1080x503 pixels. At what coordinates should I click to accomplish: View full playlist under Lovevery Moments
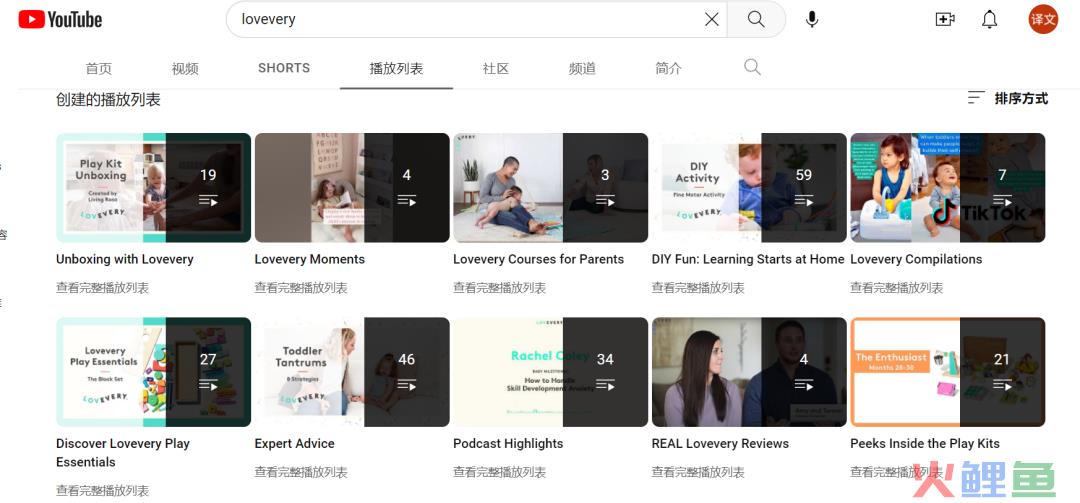click(301, 288)
